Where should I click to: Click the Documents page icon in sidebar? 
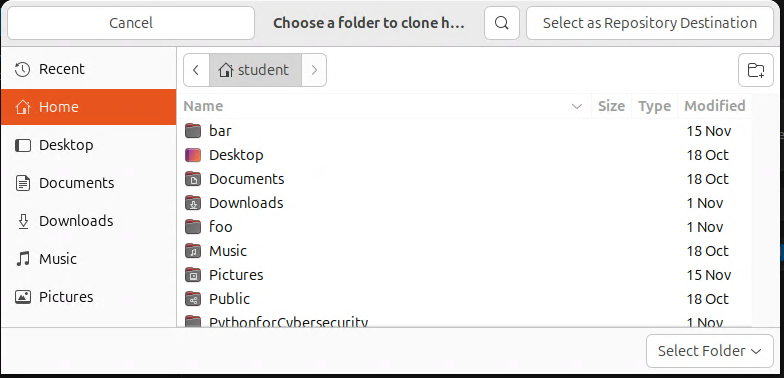point(22,183)
